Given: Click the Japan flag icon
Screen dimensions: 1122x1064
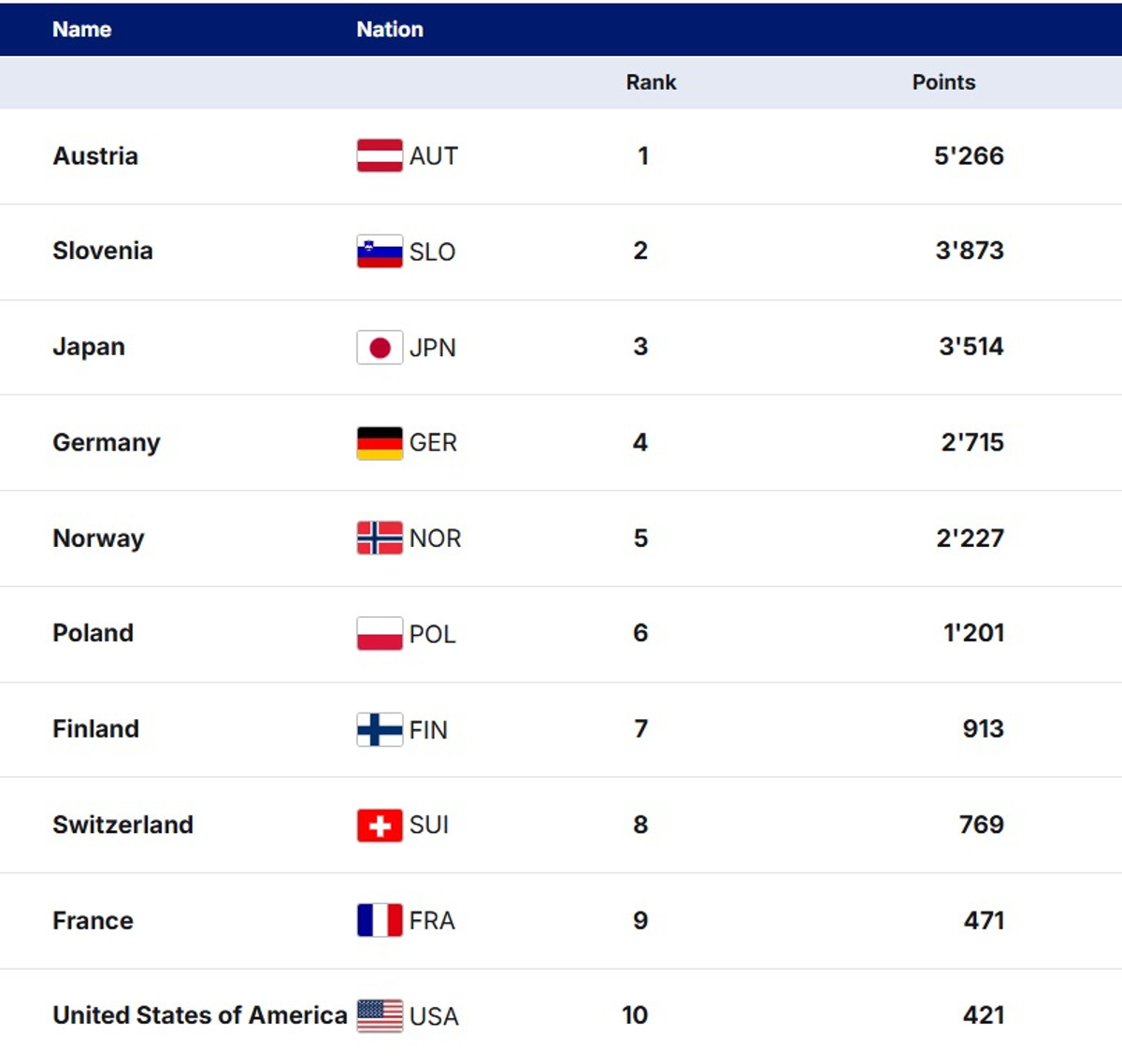Looking at the screenshot, I should [x=380, y=347].
